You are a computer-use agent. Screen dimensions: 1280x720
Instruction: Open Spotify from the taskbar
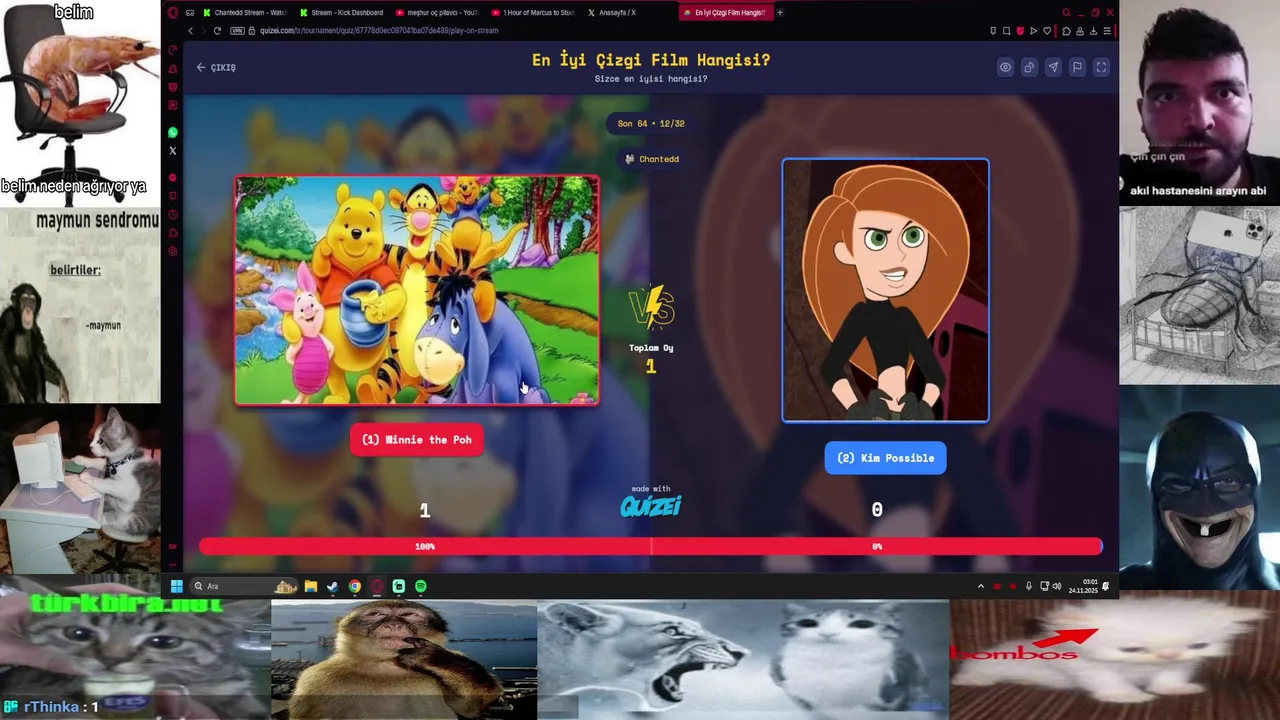point(421,586)
